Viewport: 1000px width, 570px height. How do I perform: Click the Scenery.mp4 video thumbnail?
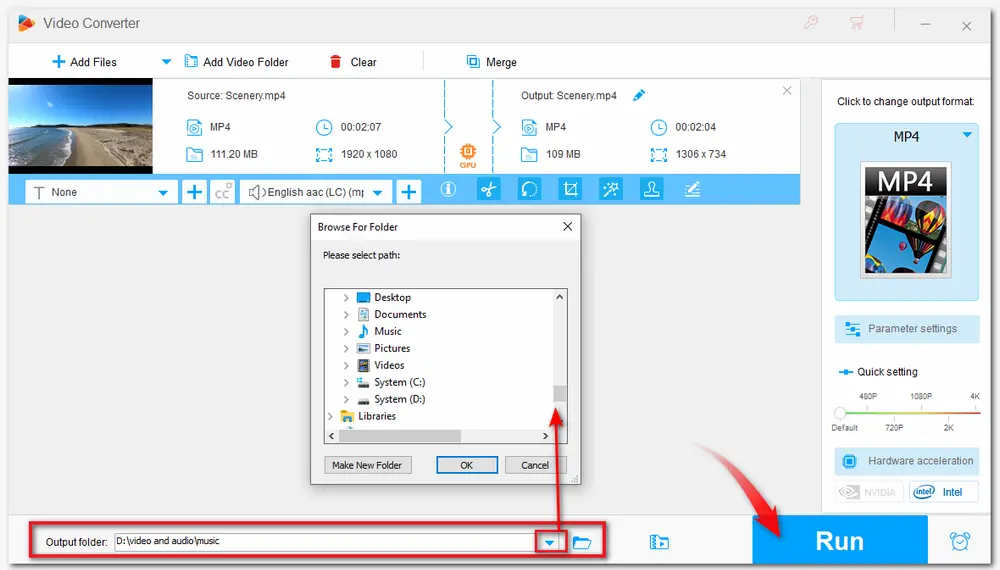pos(80,126)
